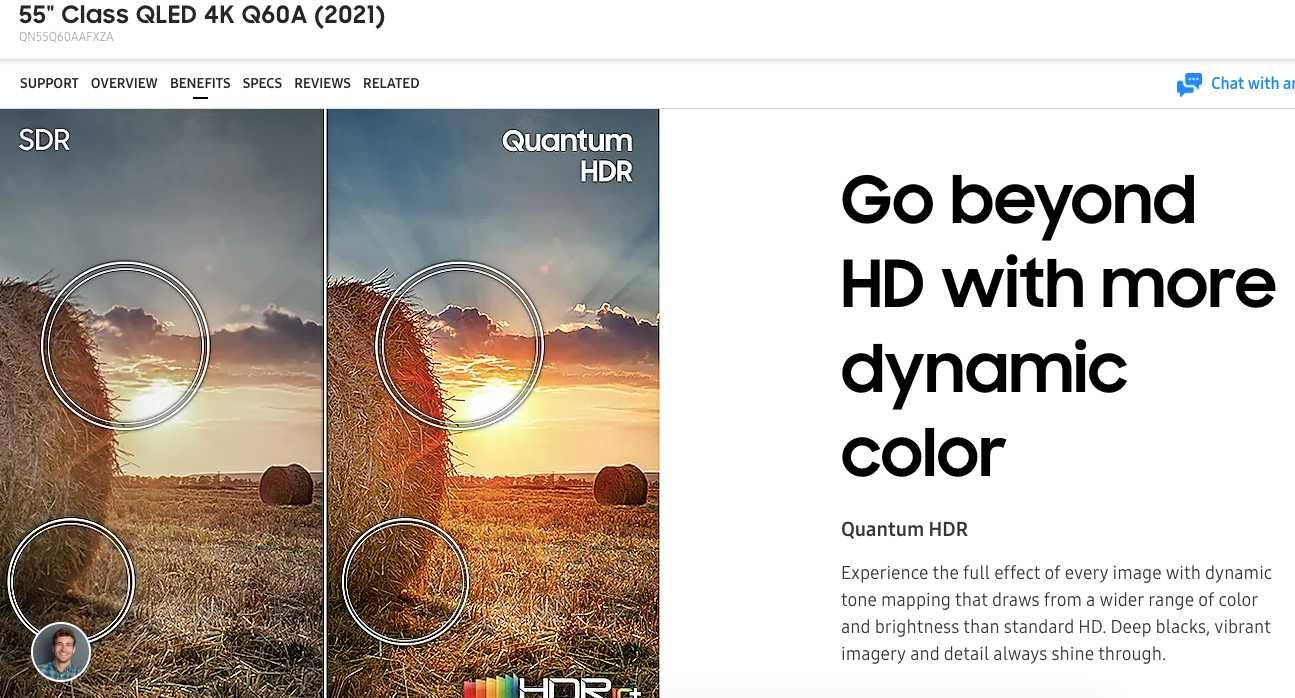Click the 55" Class QLED 4K Q60A title
Screen dimensions: 1295x698
click(202, 15)
